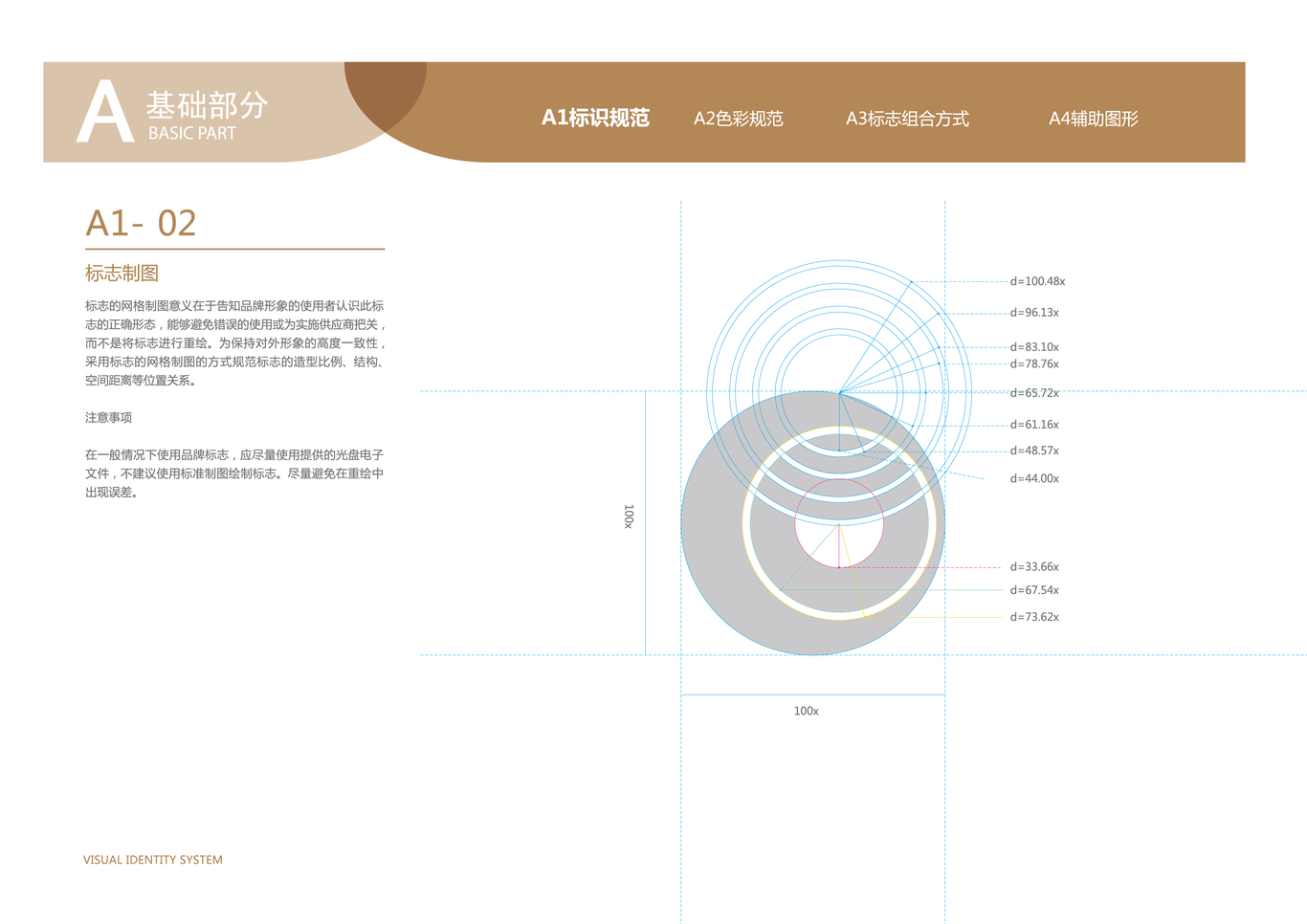Click the d=65.72x dimension label

pyautogui.click(x=1034, y=393)
